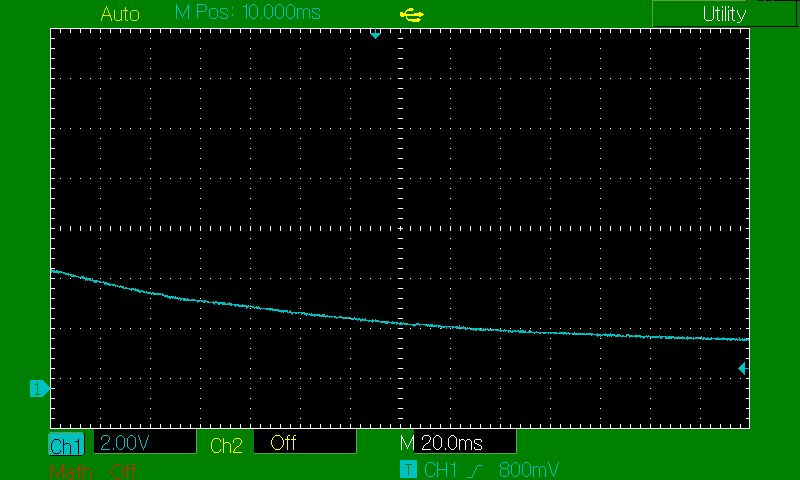
Task: Click the trigger T indicator icon
Action: pyautogui.click(x=408, y=469)
